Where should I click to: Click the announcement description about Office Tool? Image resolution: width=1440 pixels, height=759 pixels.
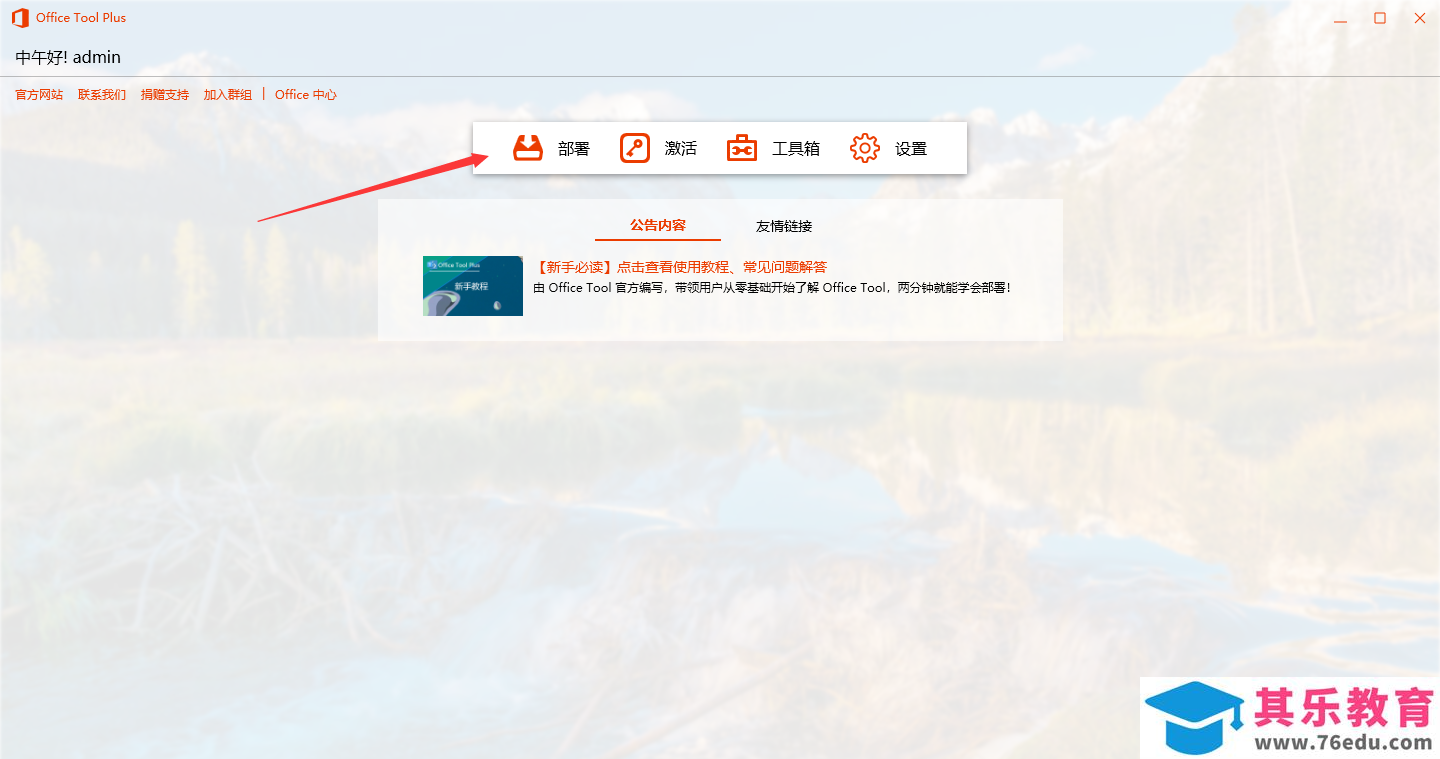tap(772, 288)
